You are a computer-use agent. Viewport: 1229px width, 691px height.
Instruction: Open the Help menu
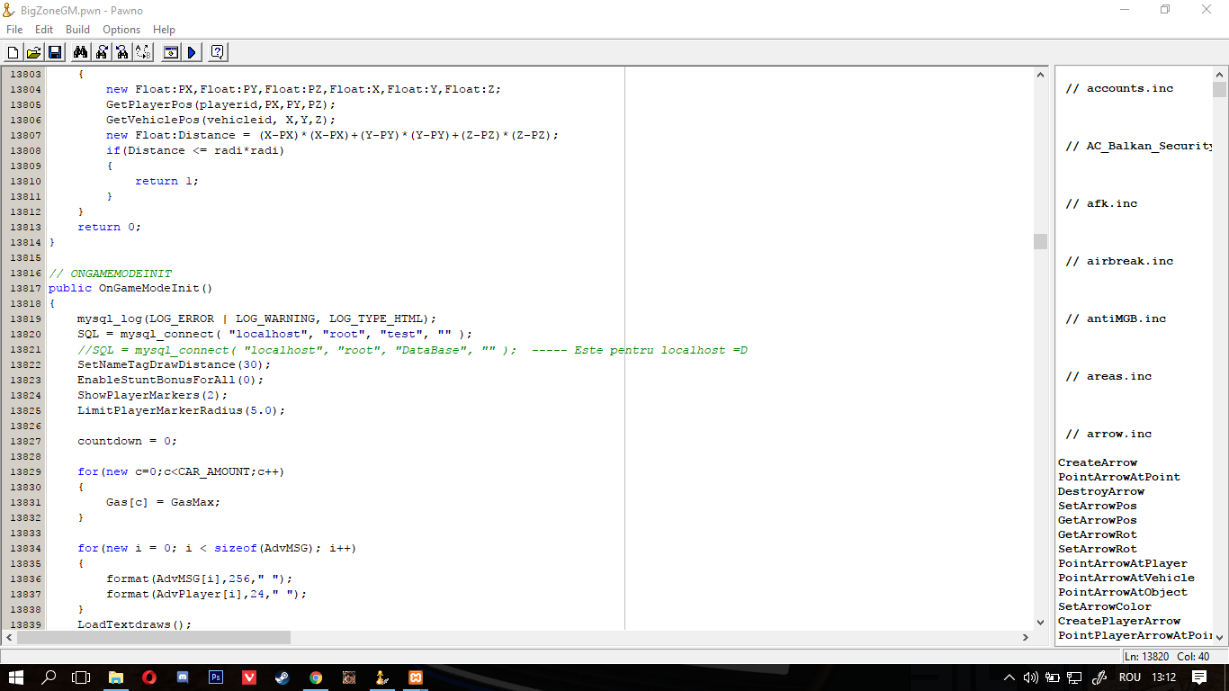(164, 30)
